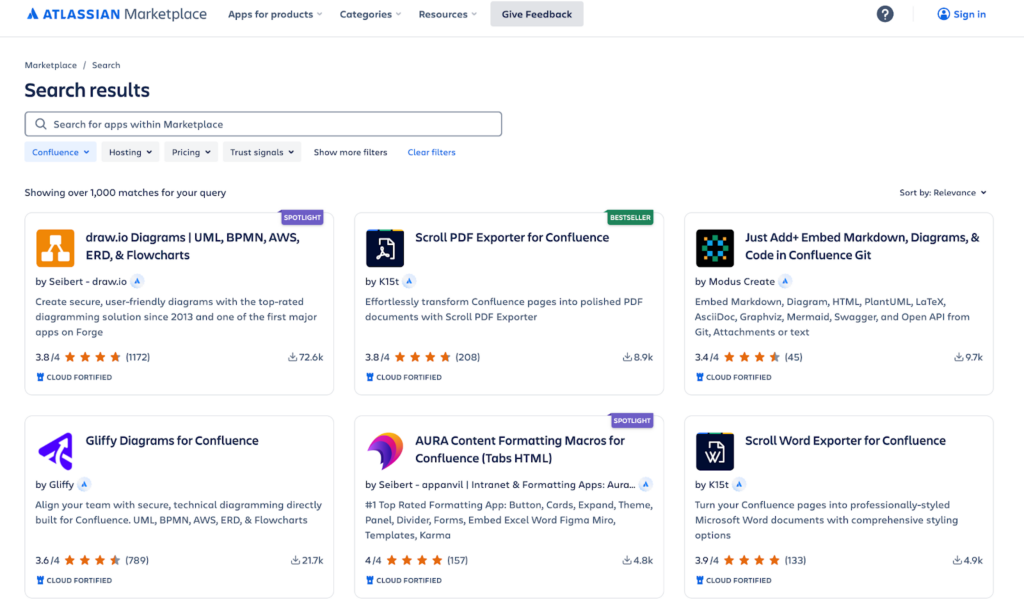
Task: Click partner badge beside K15t on Scroll Word card
Action: tap(739, 485)
